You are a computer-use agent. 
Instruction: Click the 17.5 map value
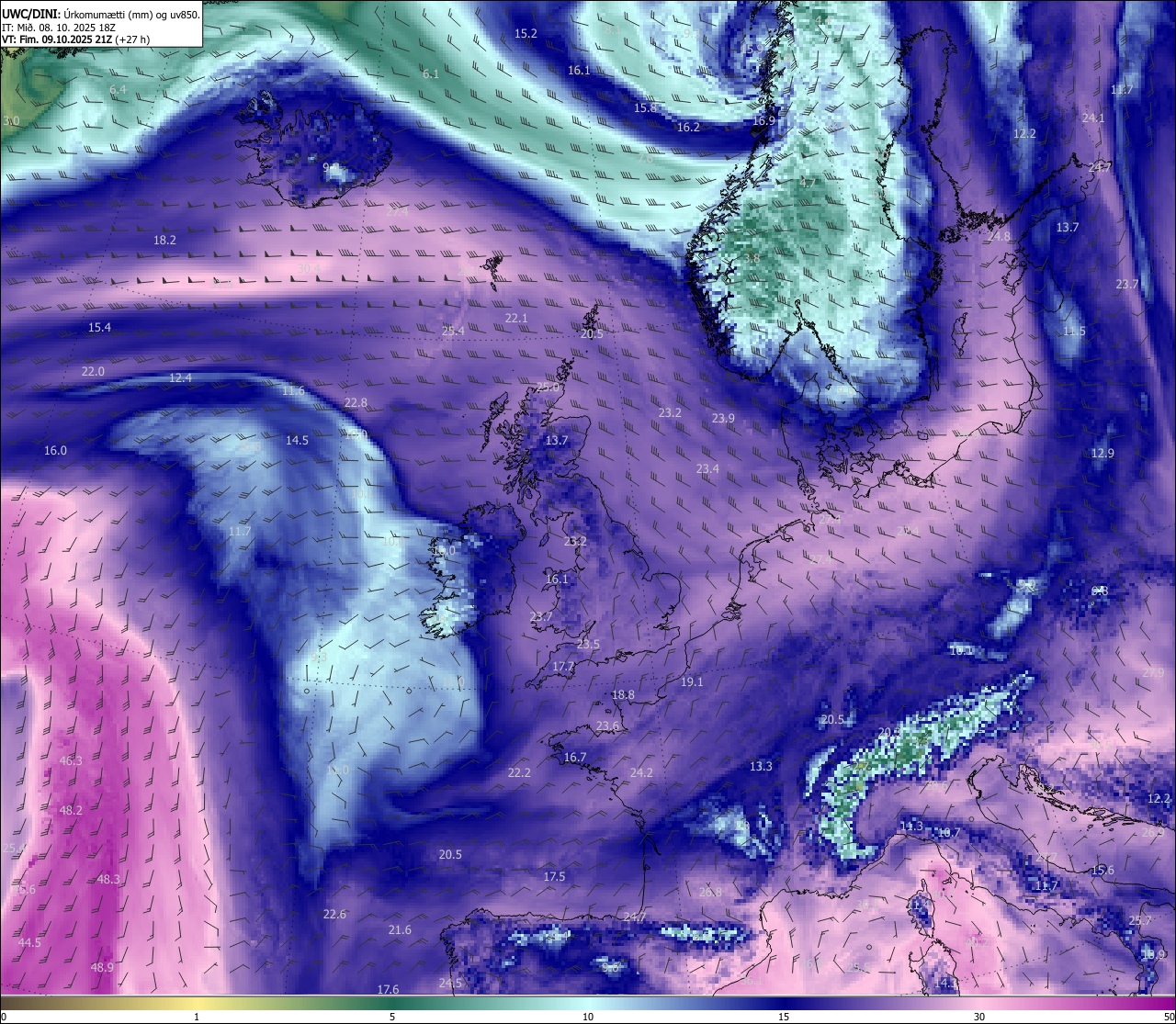(x=554, y=876)
